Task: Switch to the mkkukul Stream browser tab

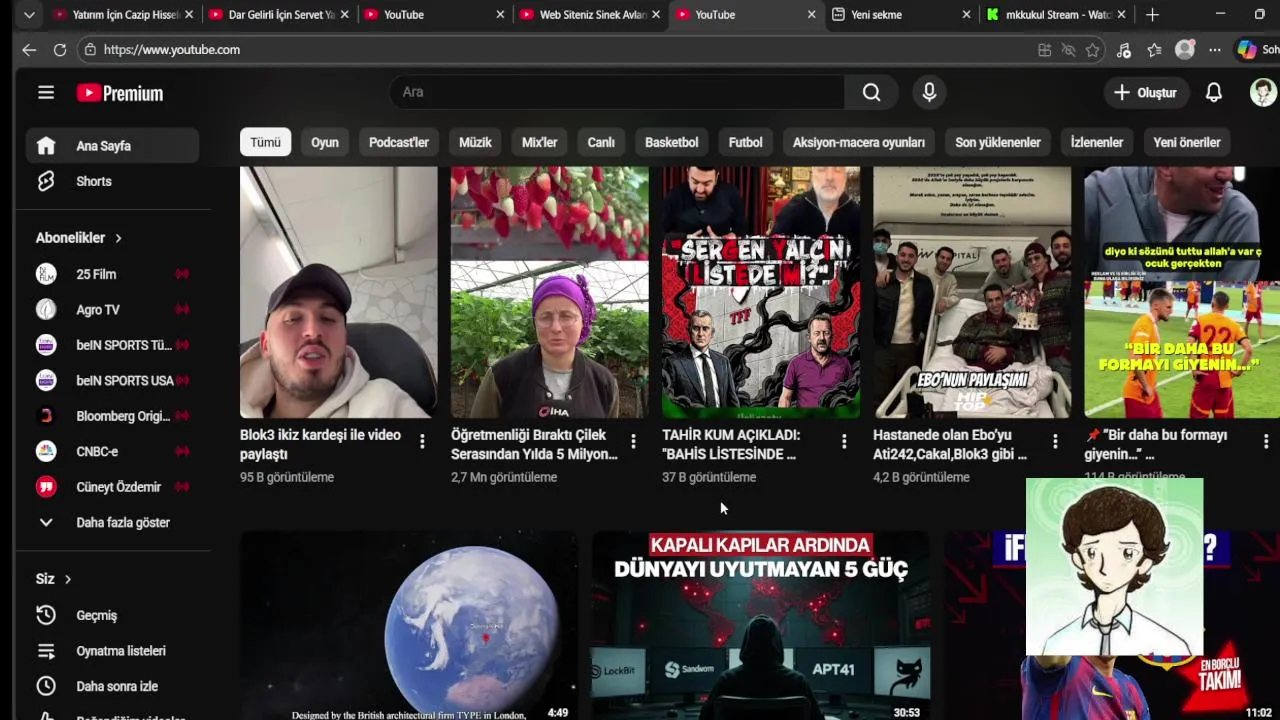Action: tap(1056, 15)
